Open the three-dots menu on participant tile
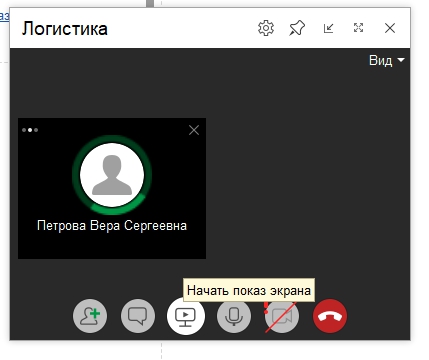 tap(30, 130)
